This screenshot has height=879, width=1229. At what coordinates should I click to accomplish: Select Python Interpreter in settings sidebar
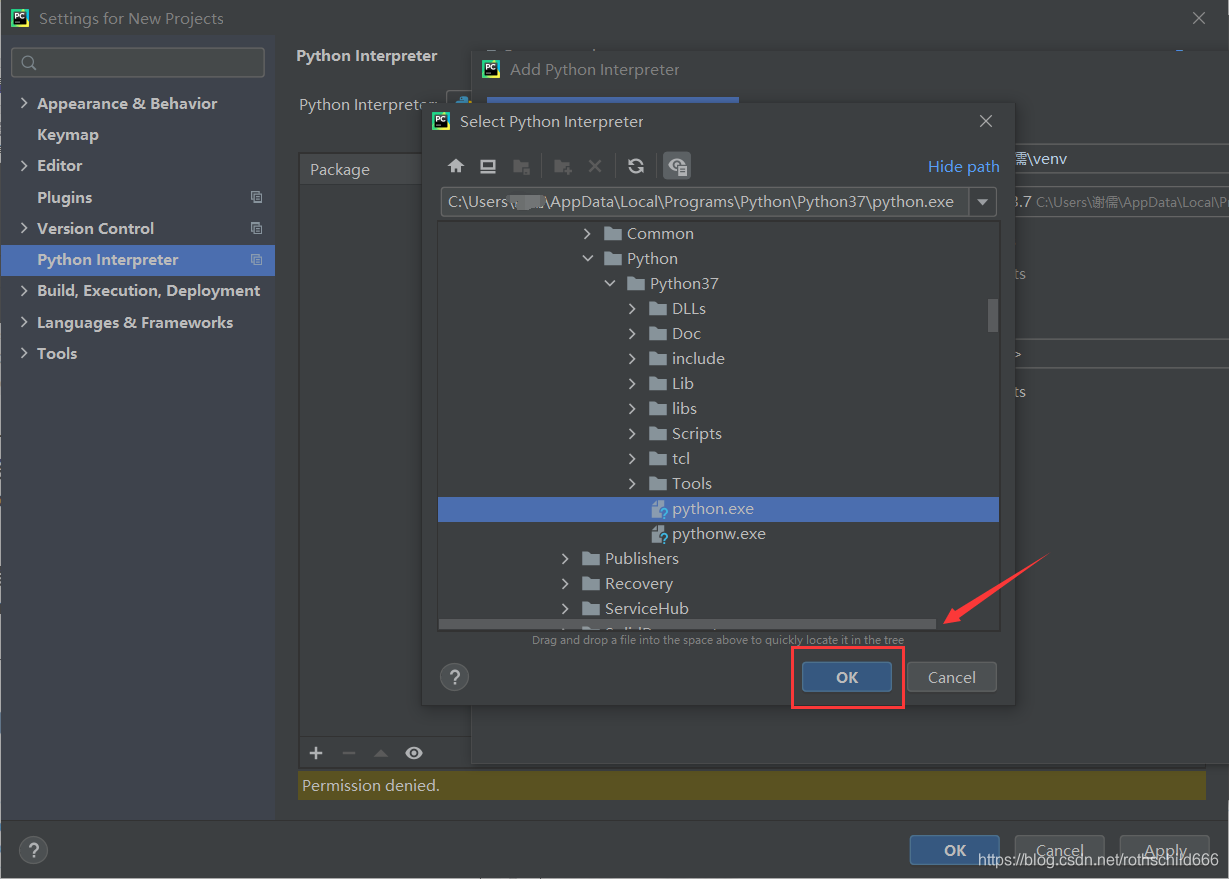pos(138,259)
